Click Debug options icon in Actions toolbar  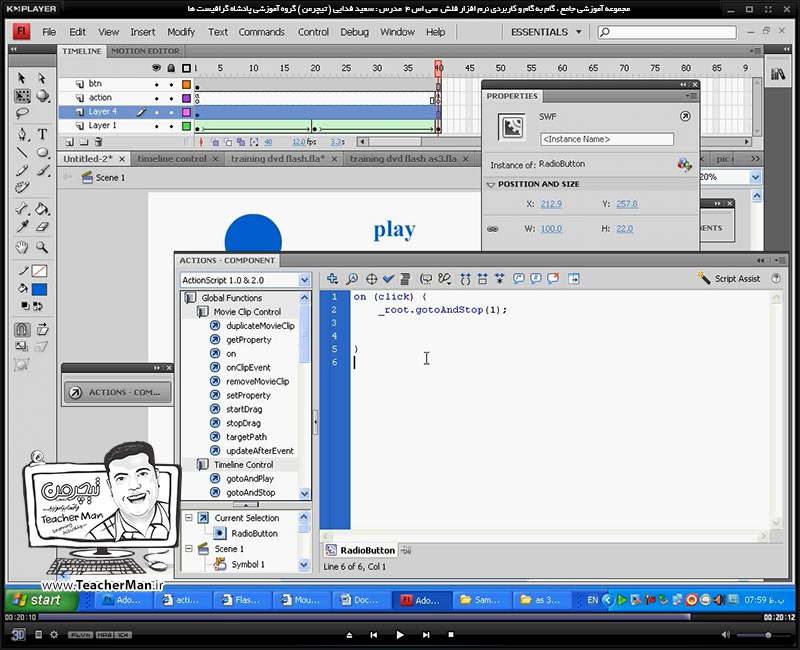(x=444, y=279)
